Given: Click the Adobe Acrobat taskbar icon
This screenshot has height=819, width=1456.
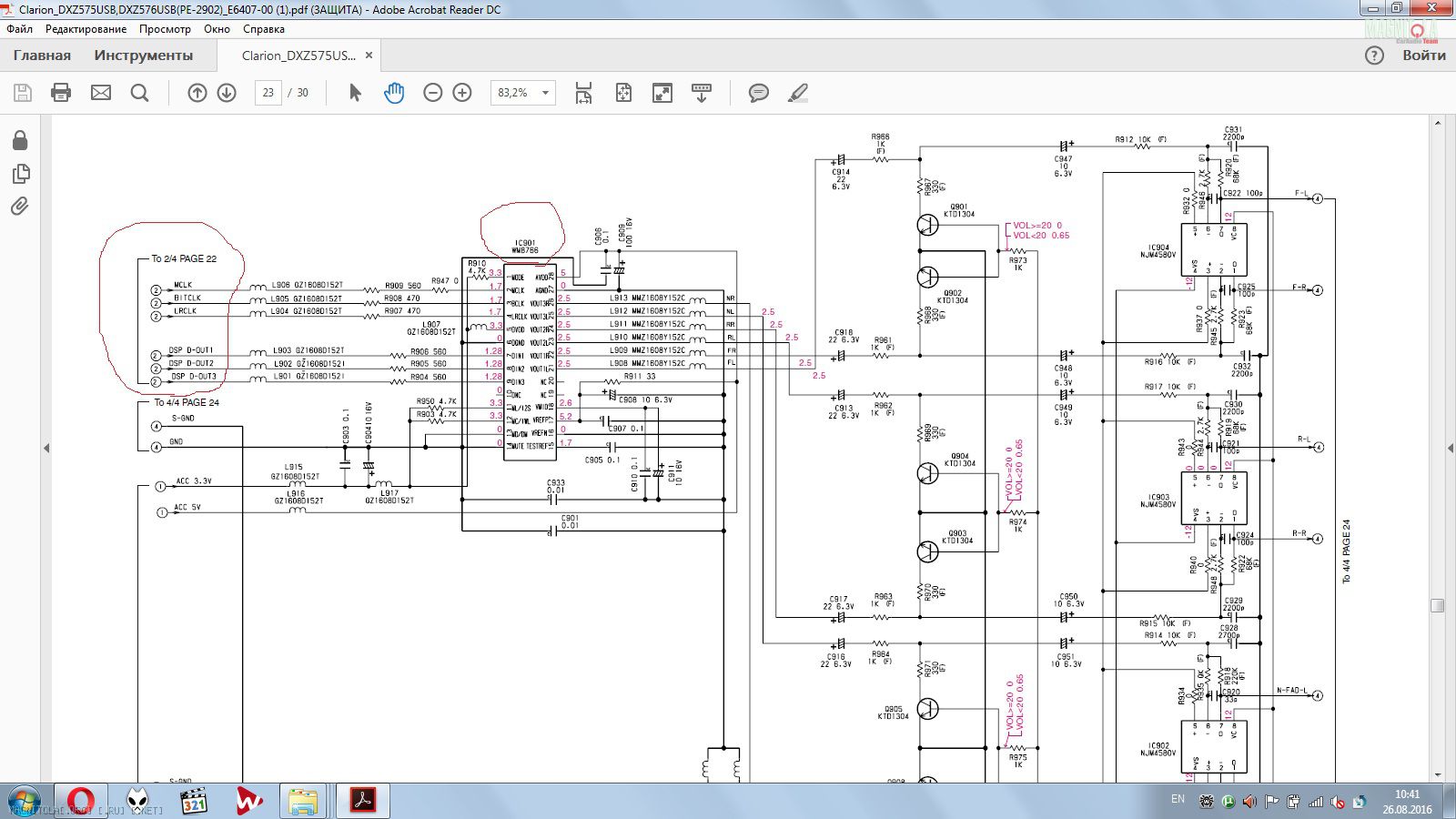Looking at the screenshot, I should coord(363,801).
